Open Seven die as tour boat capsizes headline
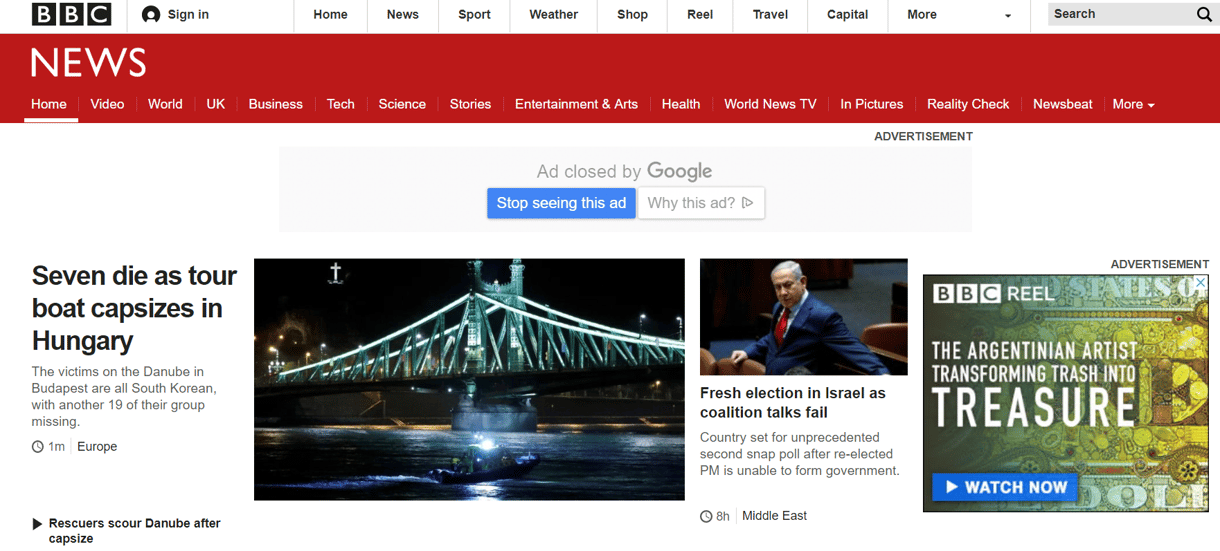This screenshot has width=1220, height=551. click(134, 308)
